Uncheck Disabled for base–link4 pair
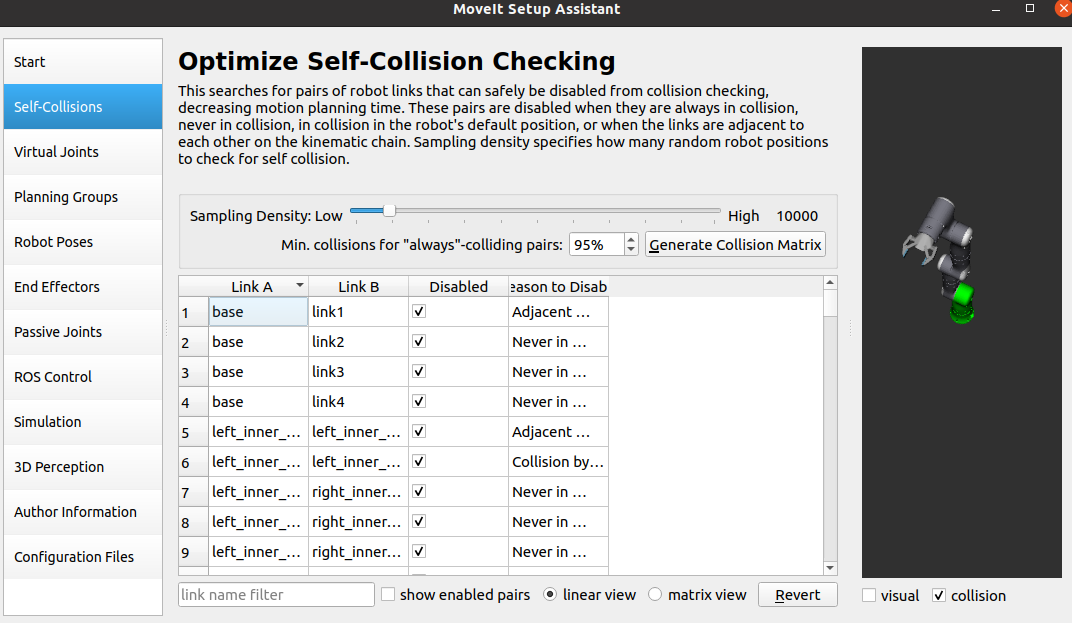The width and height of the screenshot is (1072, 623). click(419, 401)
